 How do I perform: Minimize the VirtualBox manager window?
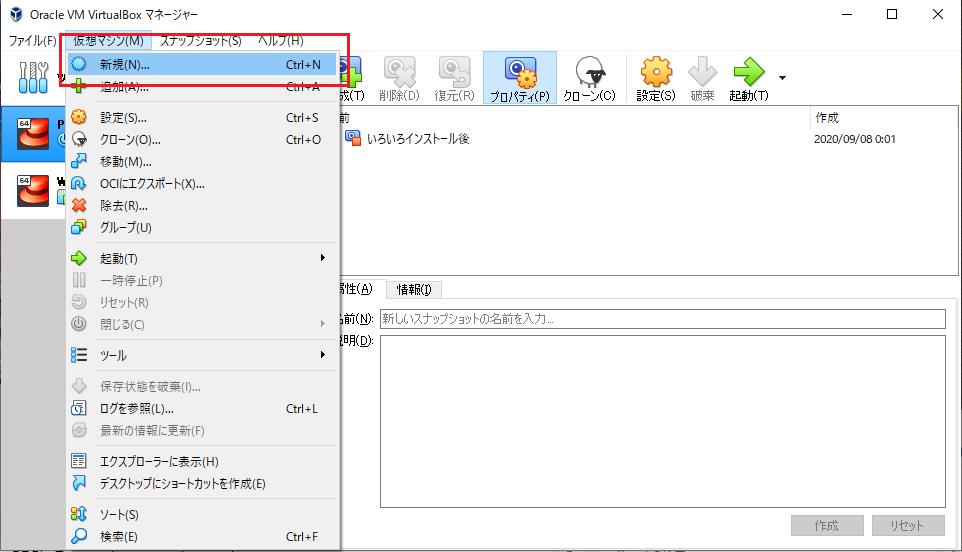coord(847,14)
